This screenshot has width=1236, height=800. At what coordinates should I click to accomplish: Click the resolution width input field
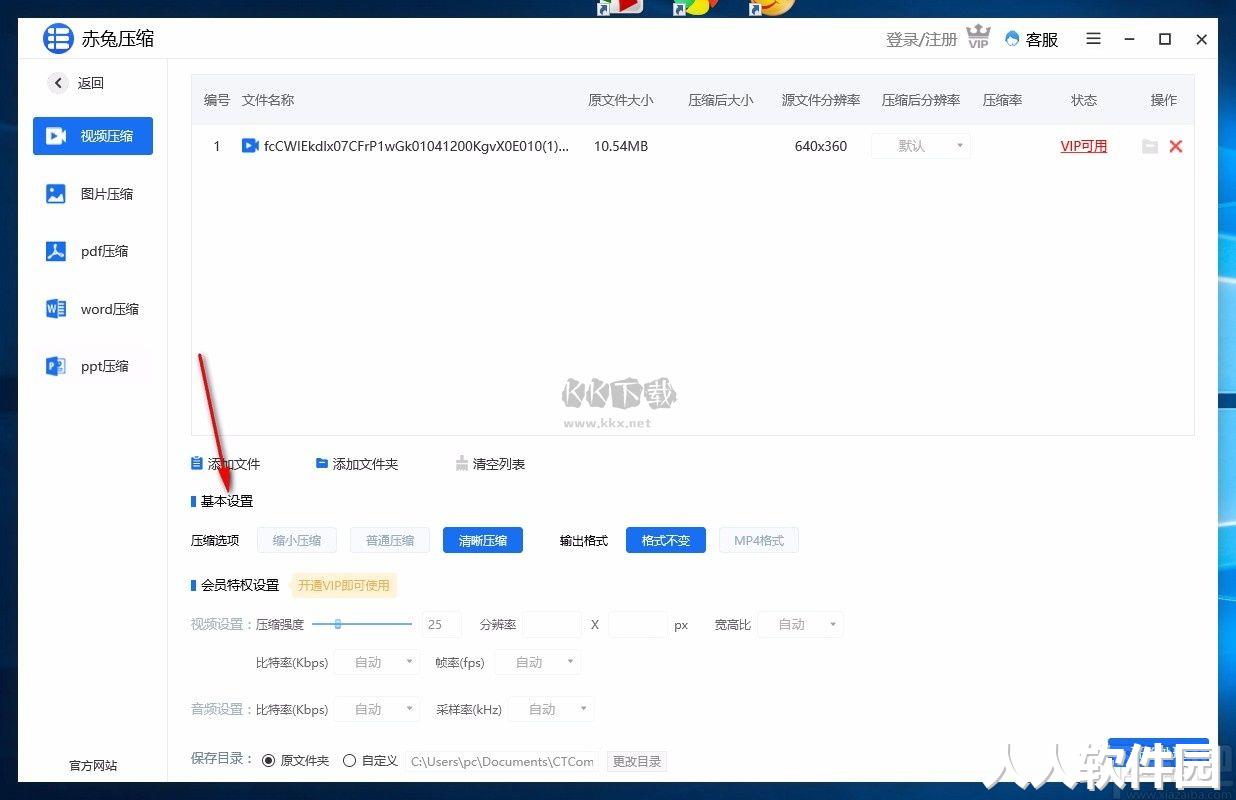pos(552,624)
